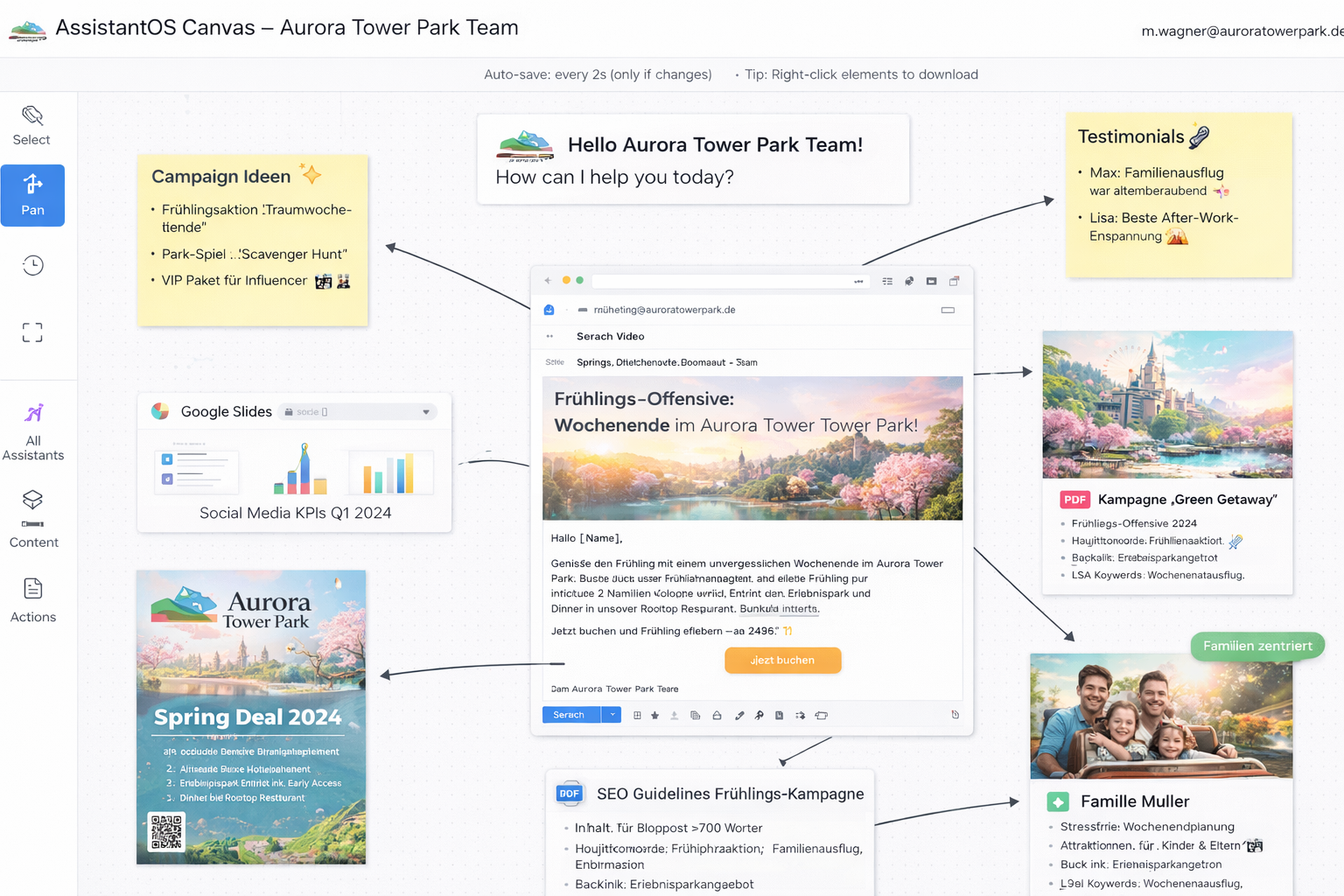Click the shuffle arrows icon in email footer
This screenshot has width=1344, height=896.
click(x=800, y=715)
